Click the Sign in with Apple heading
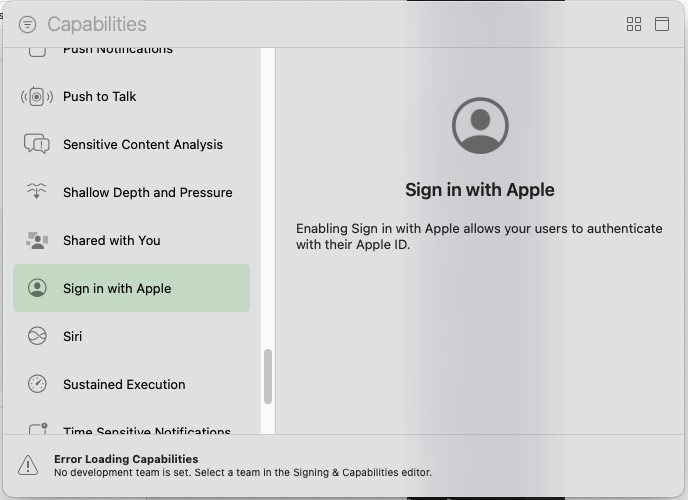 point(480,190)
